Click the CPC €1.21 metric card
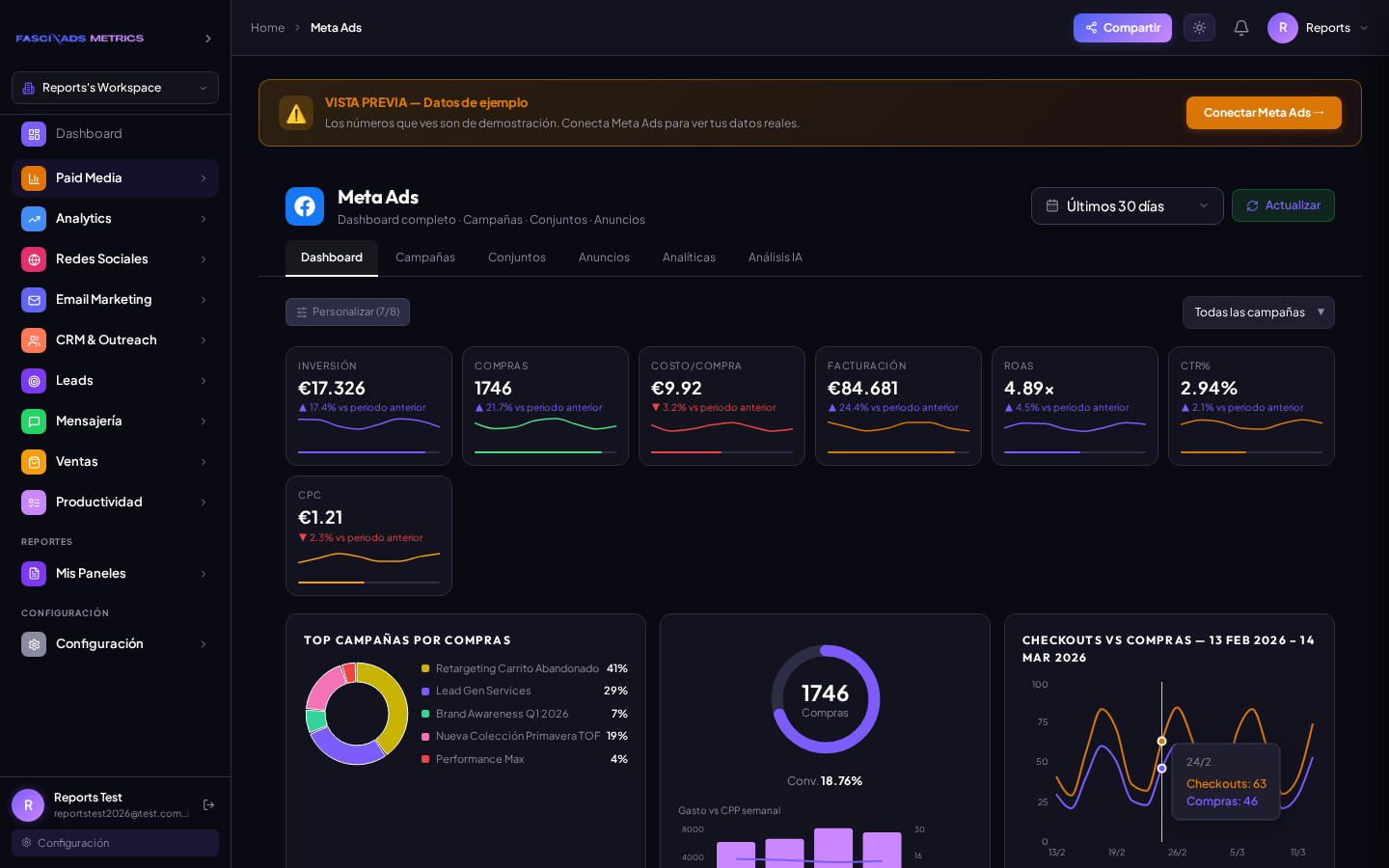 point(368,536)
